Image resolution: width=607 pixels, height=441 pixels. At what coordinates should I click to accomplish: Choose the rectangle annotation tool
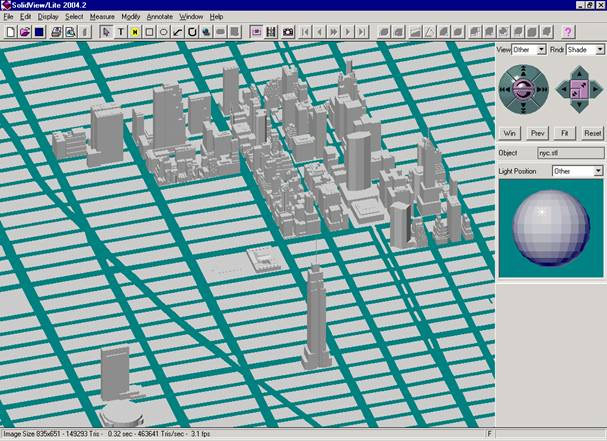point(149,32)
